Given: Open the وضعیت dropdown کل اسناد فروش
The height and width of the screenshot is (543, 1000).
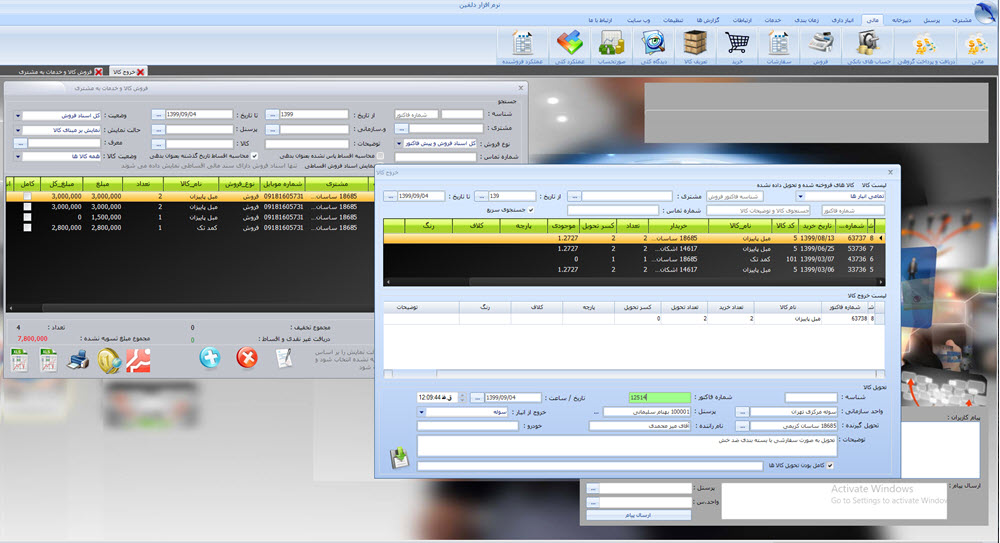Looking at the screenshot, I should pos(18,116).
